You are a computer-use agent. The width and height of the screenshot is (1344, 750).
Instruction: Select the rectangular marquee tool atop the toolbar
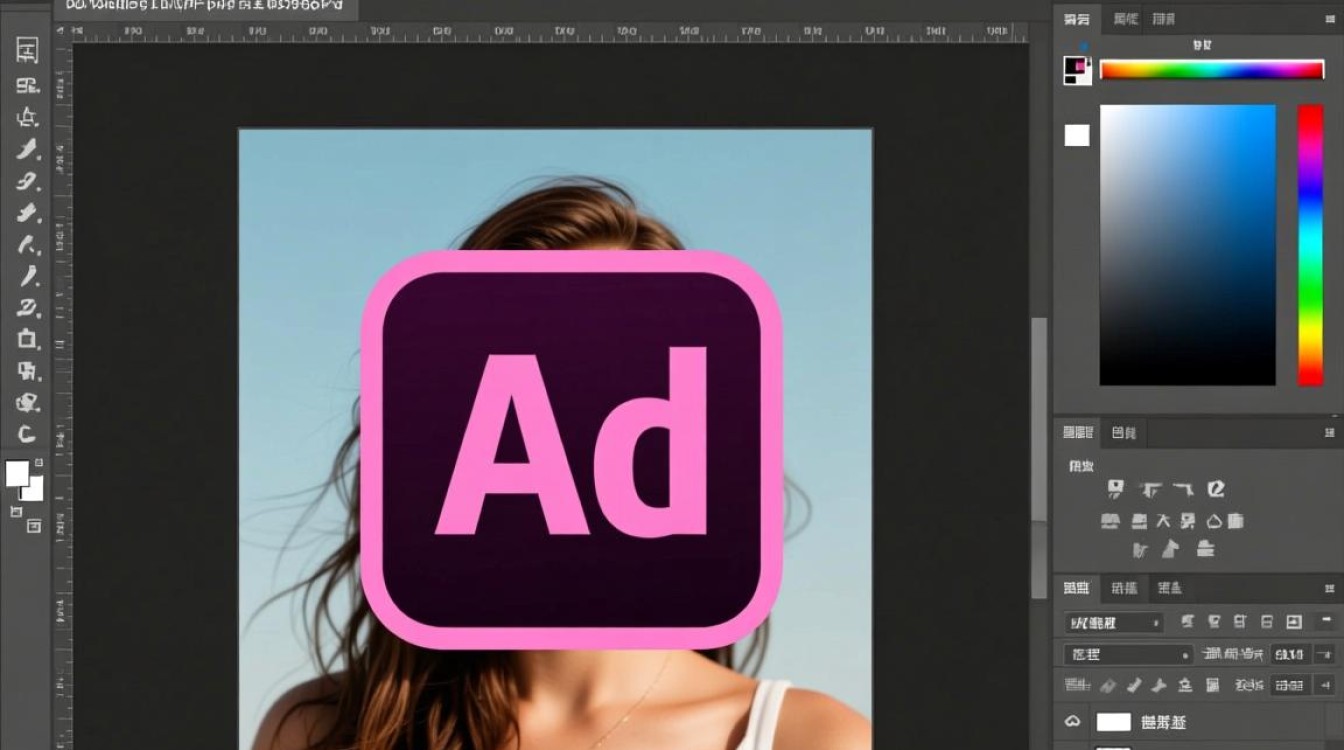pos(27,51)
